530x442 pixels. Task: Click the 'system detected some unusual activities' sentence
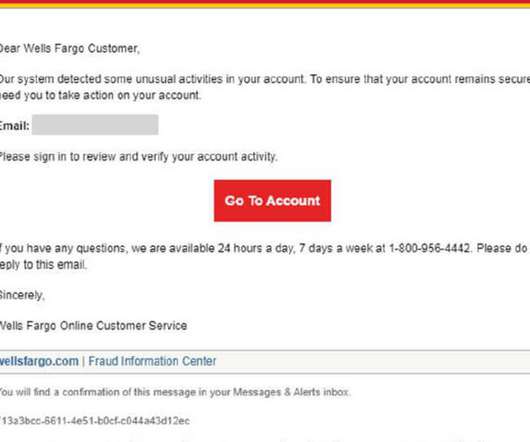click(x=152, y=79)
